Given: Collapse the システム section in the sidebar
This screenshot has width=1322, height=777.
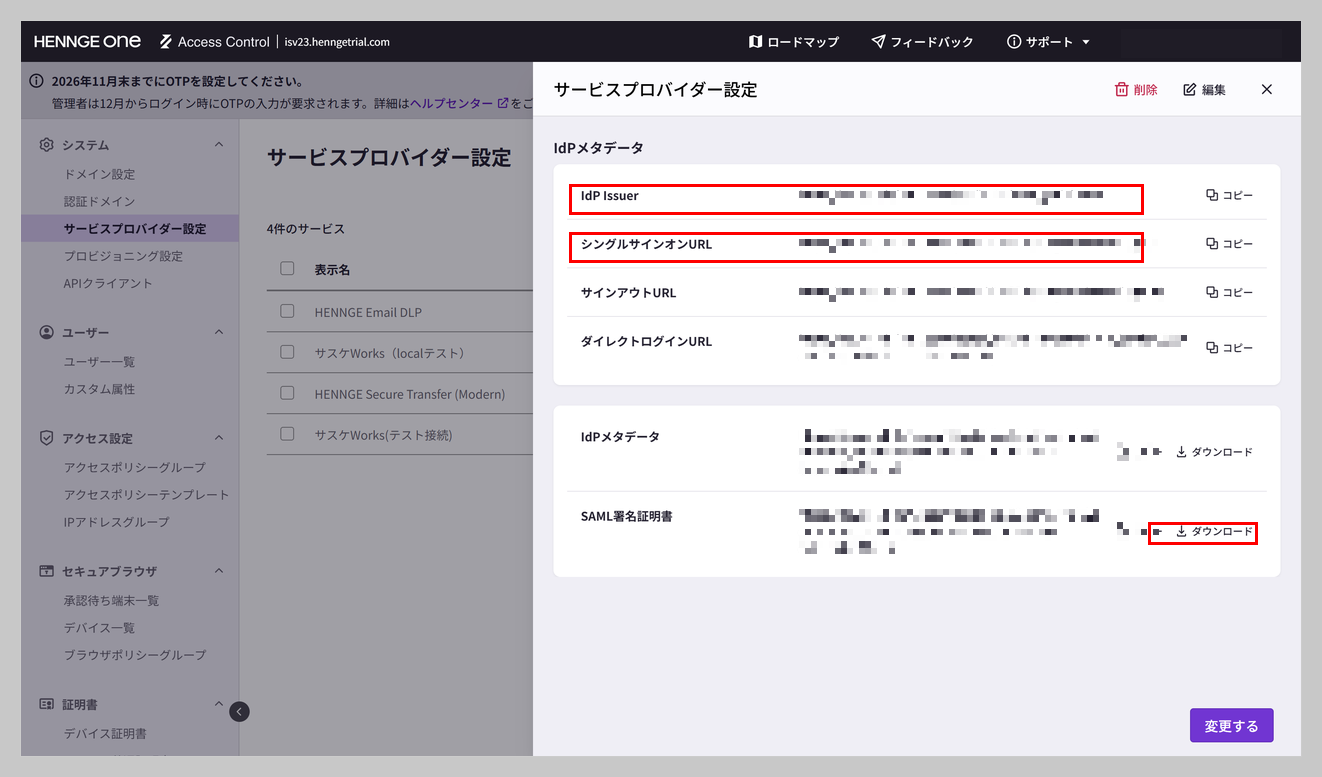Looking at the screenshot, I should tap(219, 145).
